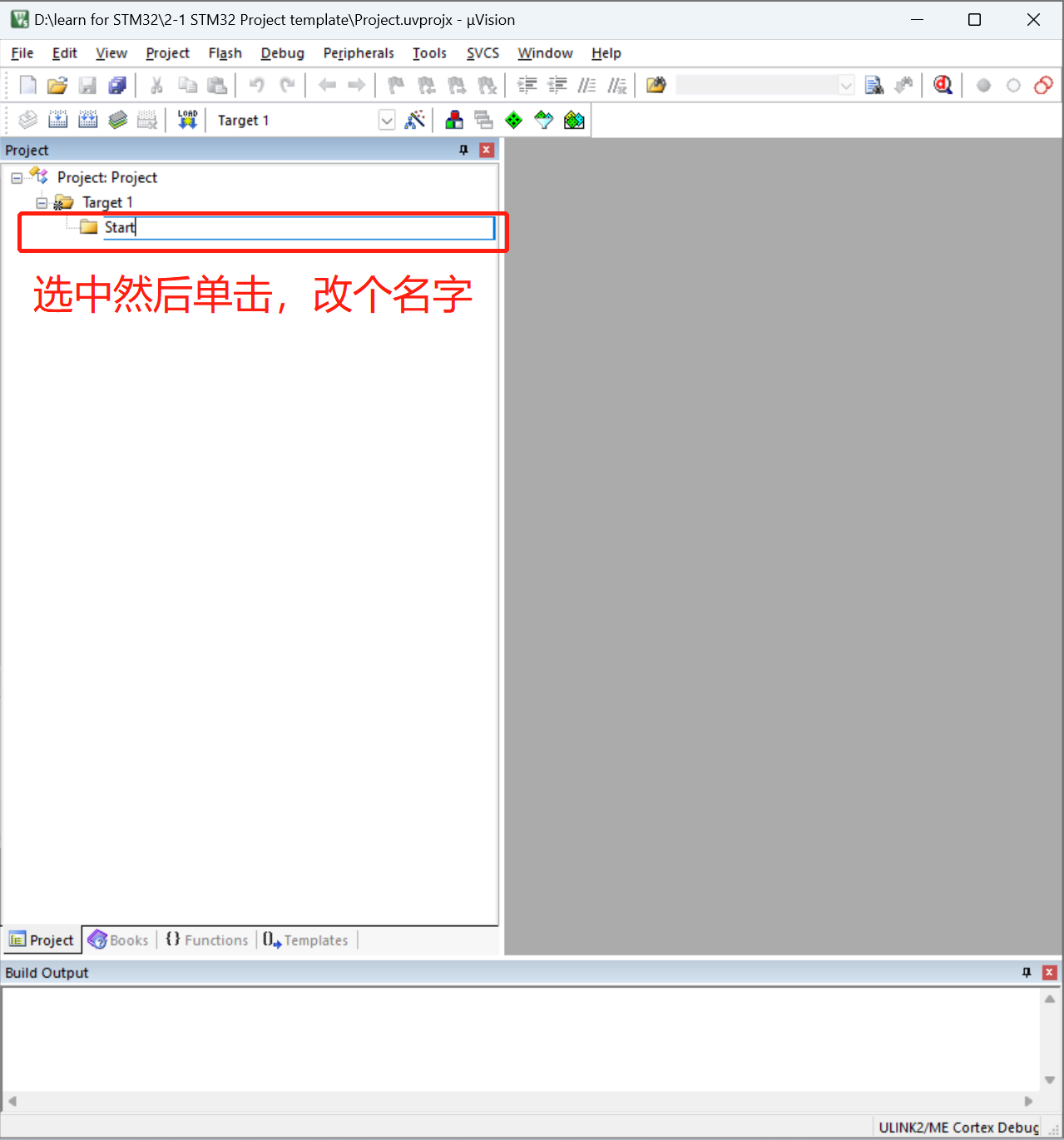The image size is (1064, 1140).
Task: Open the Target 1 selection dropdown
Action: point(387,120)
